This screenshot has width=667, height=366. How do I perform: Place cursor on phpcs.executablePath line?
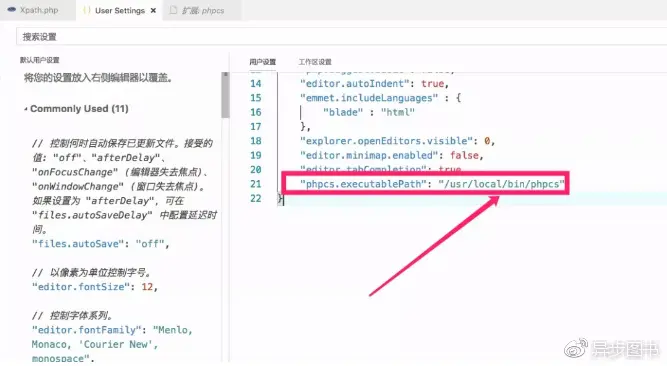point(432,184)
